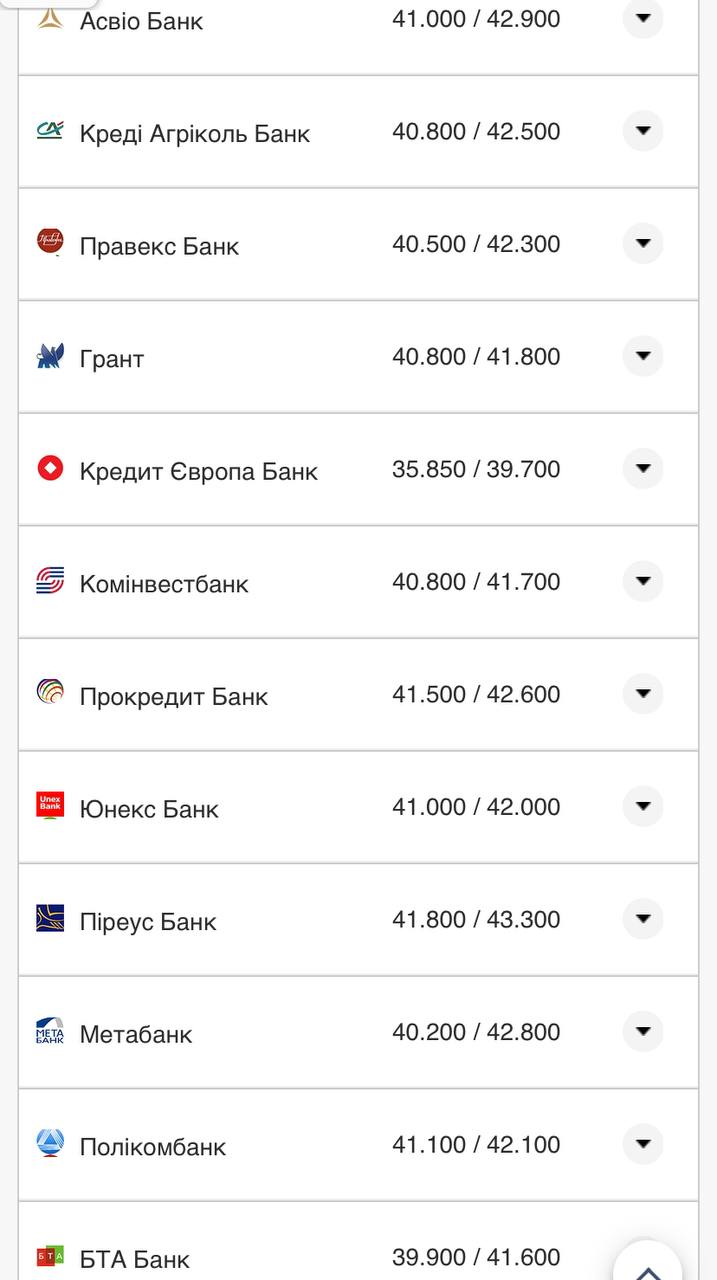Open the Комінвестбанк name link
717x1280 pixels.
pyautogui.click(x=164, y=583)
